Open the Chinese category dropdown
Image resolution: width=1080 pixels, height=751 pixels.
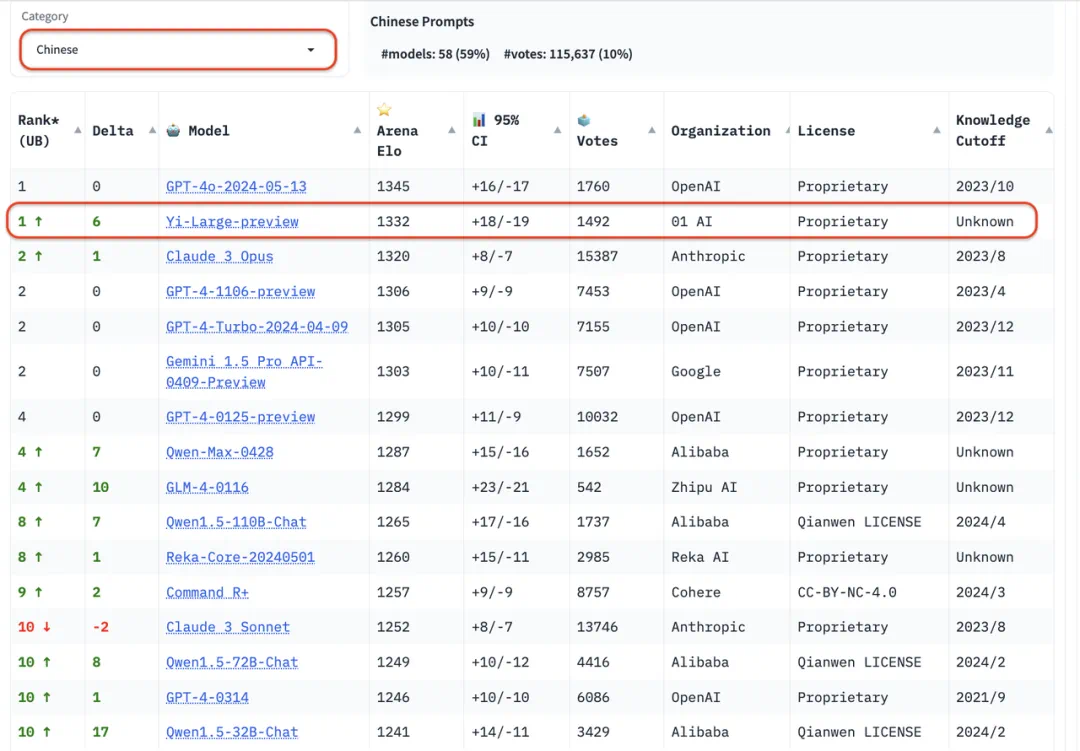tap(177, 50)
